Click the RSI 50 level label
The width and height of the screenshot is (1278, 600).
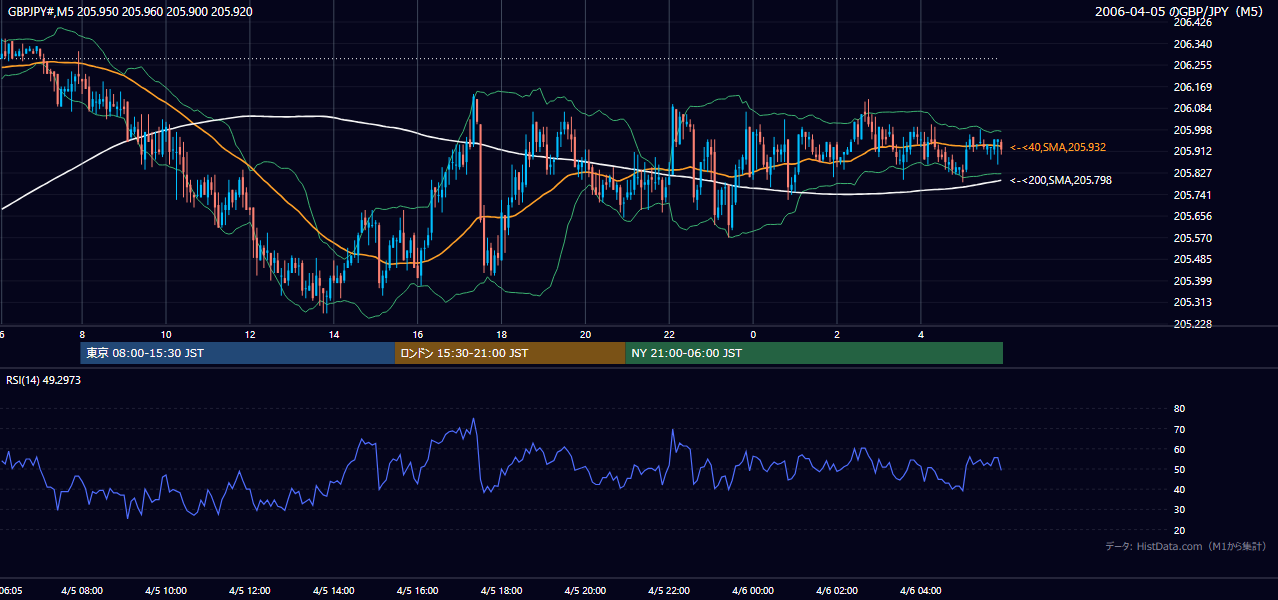1179,469
